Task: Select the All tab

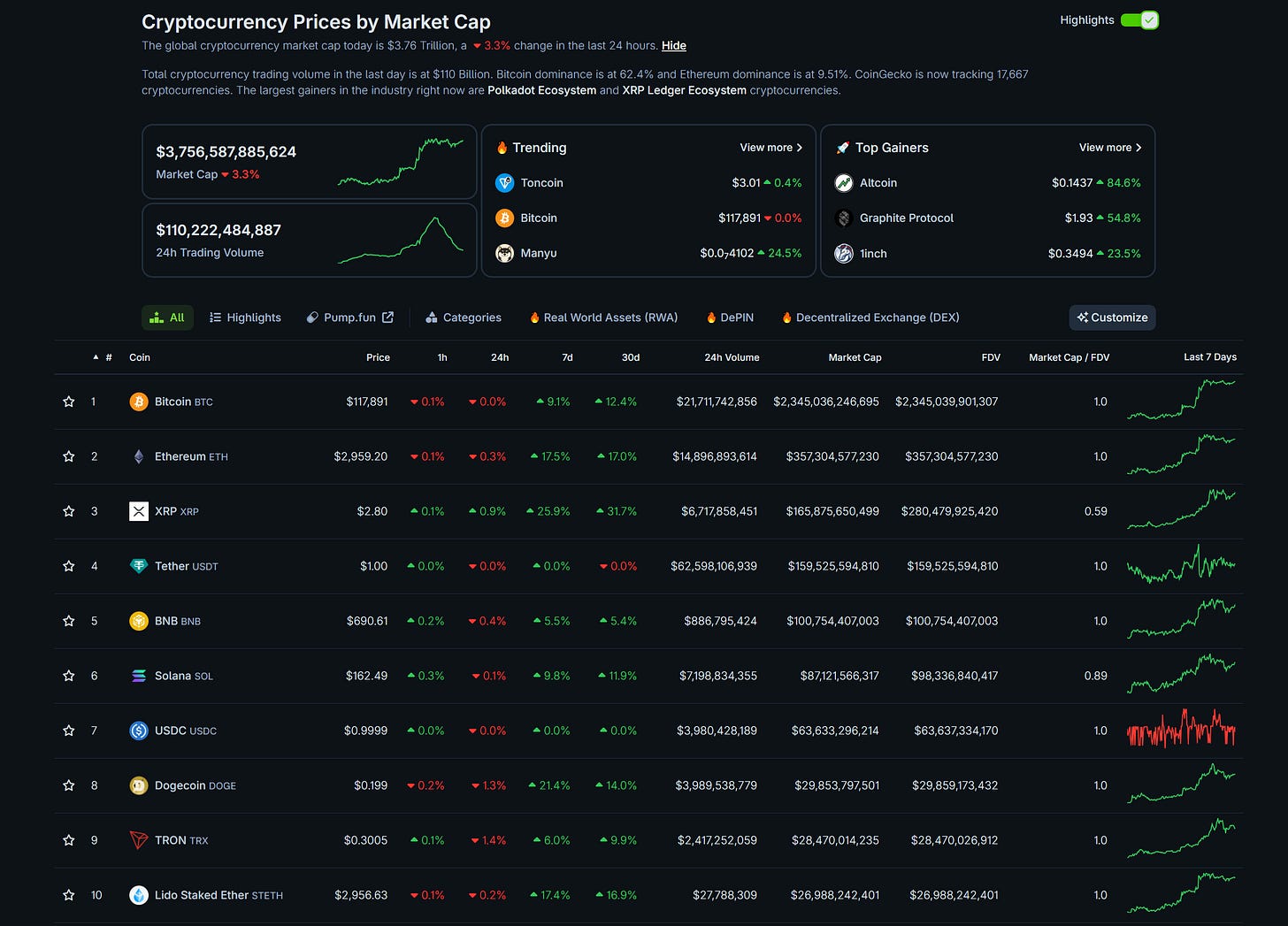Action: point(167,318)
